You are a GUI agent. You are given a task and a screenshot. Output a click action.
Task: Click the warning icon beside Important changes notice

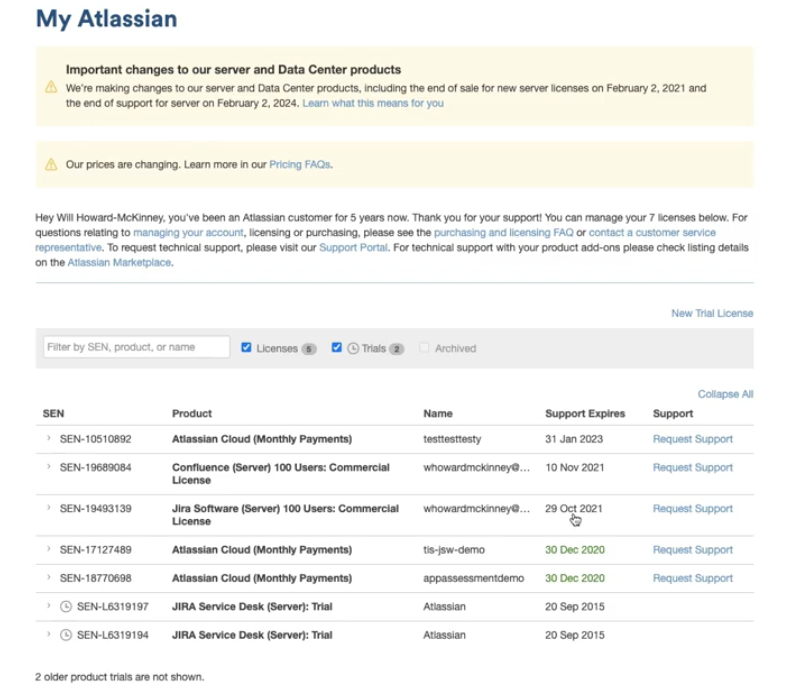tap(51, 87)
